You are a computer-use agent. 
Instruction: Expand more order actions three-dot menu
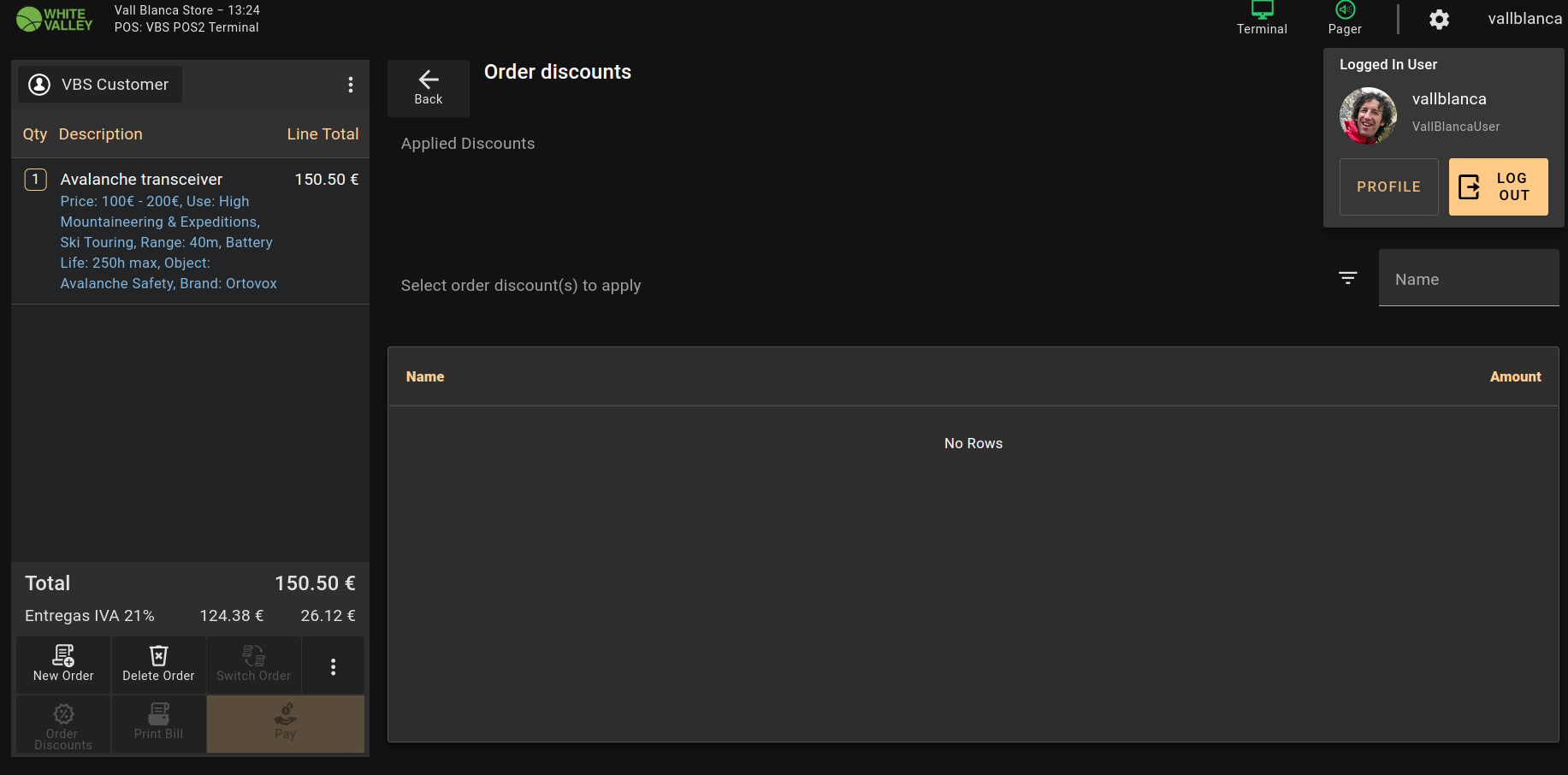(x=333, y=667)
